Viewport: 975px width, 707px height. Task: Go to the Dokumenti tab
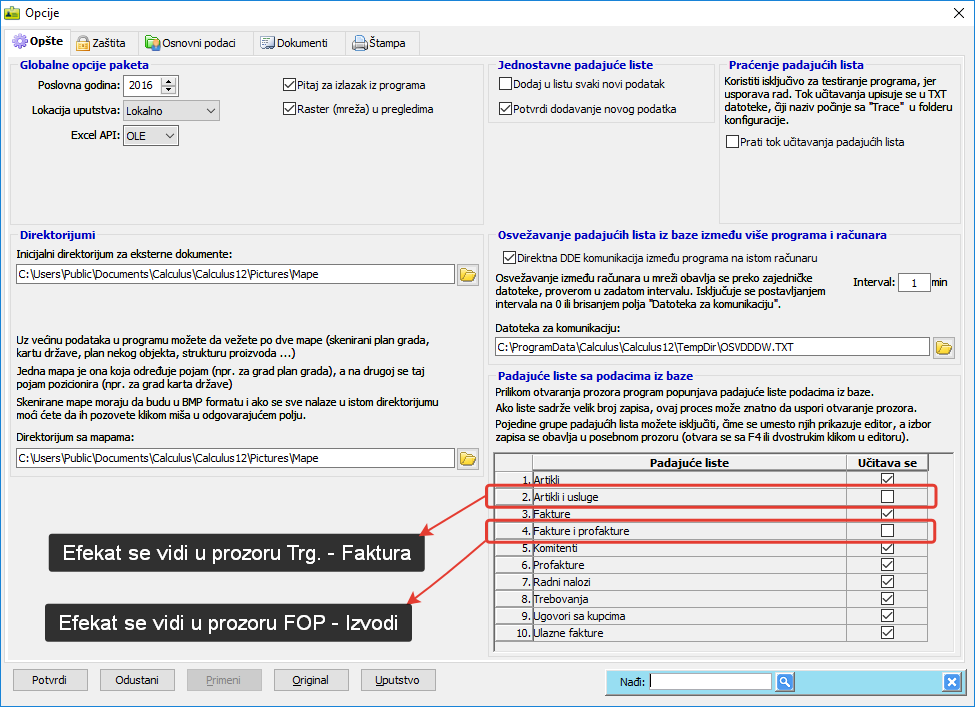point(294,43)
